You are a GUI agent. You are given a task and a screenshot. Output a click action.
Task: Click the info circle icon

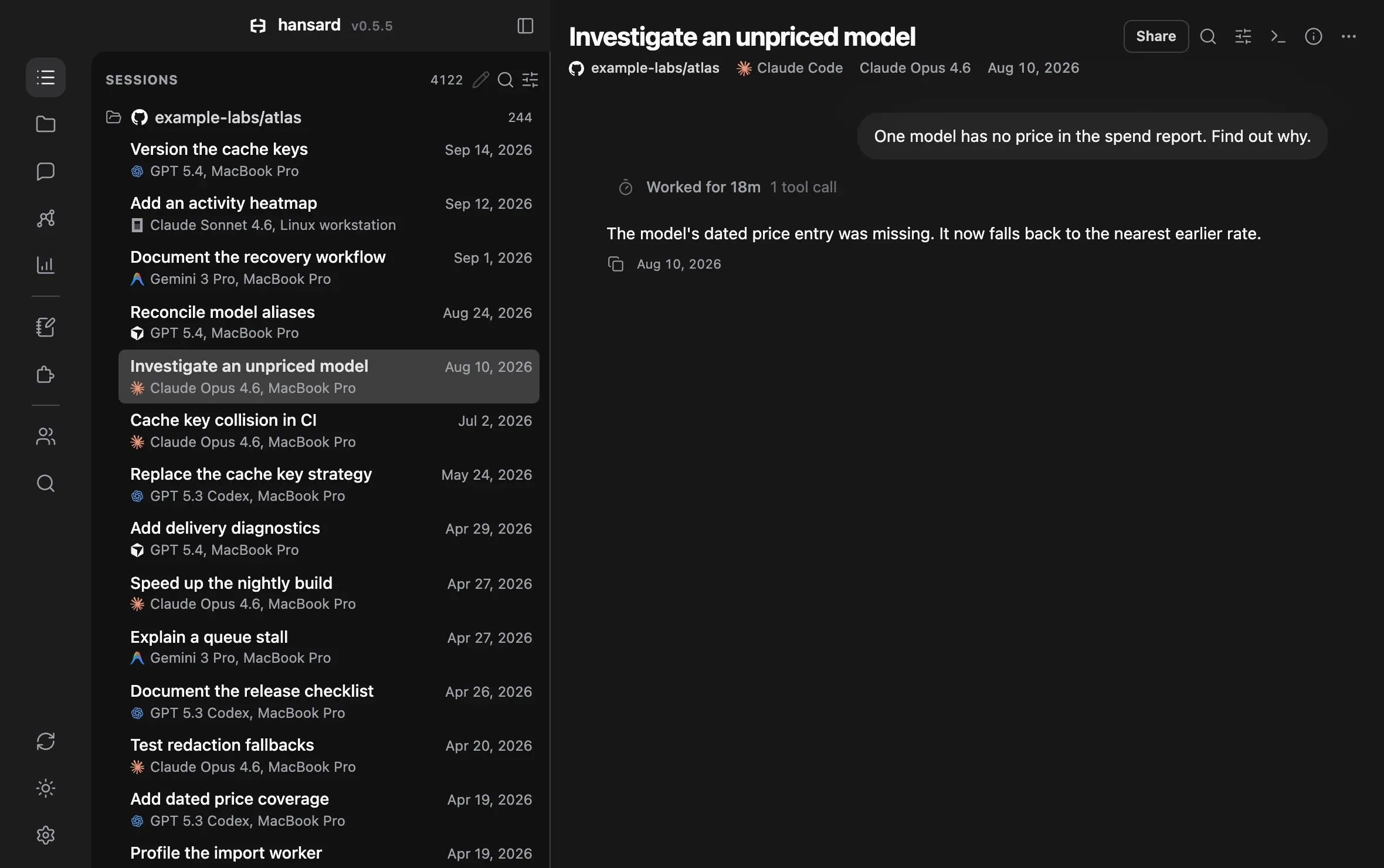pos(1314,36)
